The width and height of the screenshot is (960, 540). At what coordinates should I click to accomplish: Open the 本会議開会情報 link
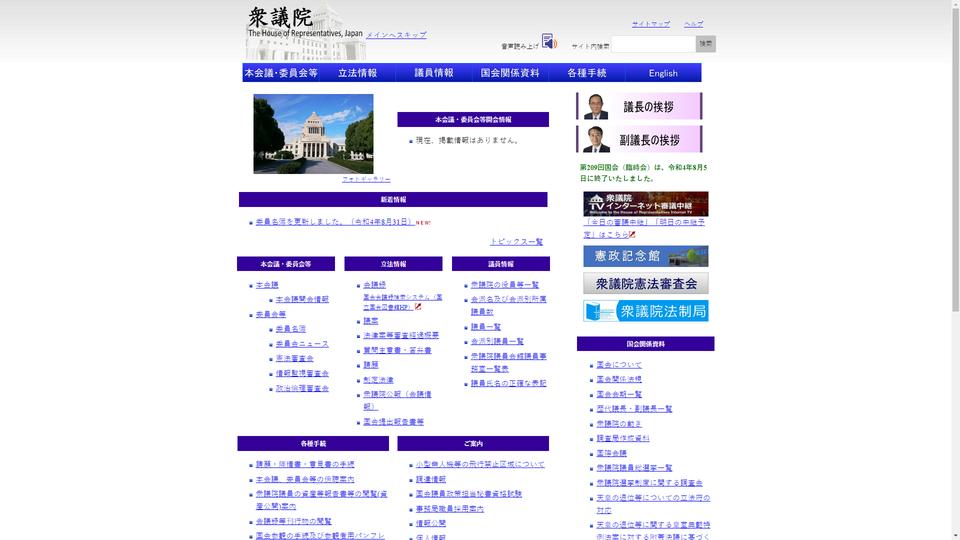click(x=302, y=299)
